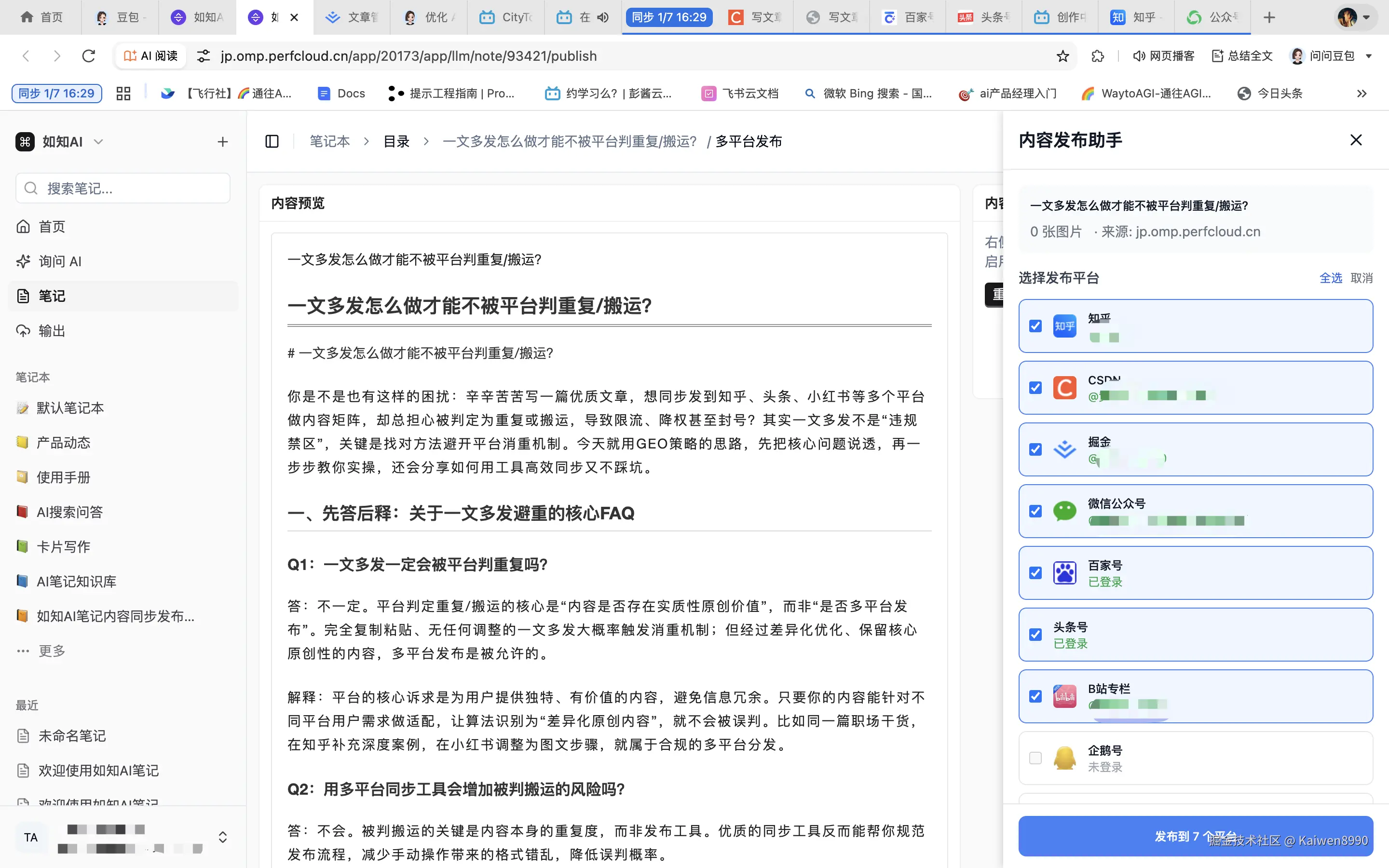The height and width of the screenshot is (868, 1389).
Task: Click the 输出 cloud icon in sidebar
Action: point(23,331)
